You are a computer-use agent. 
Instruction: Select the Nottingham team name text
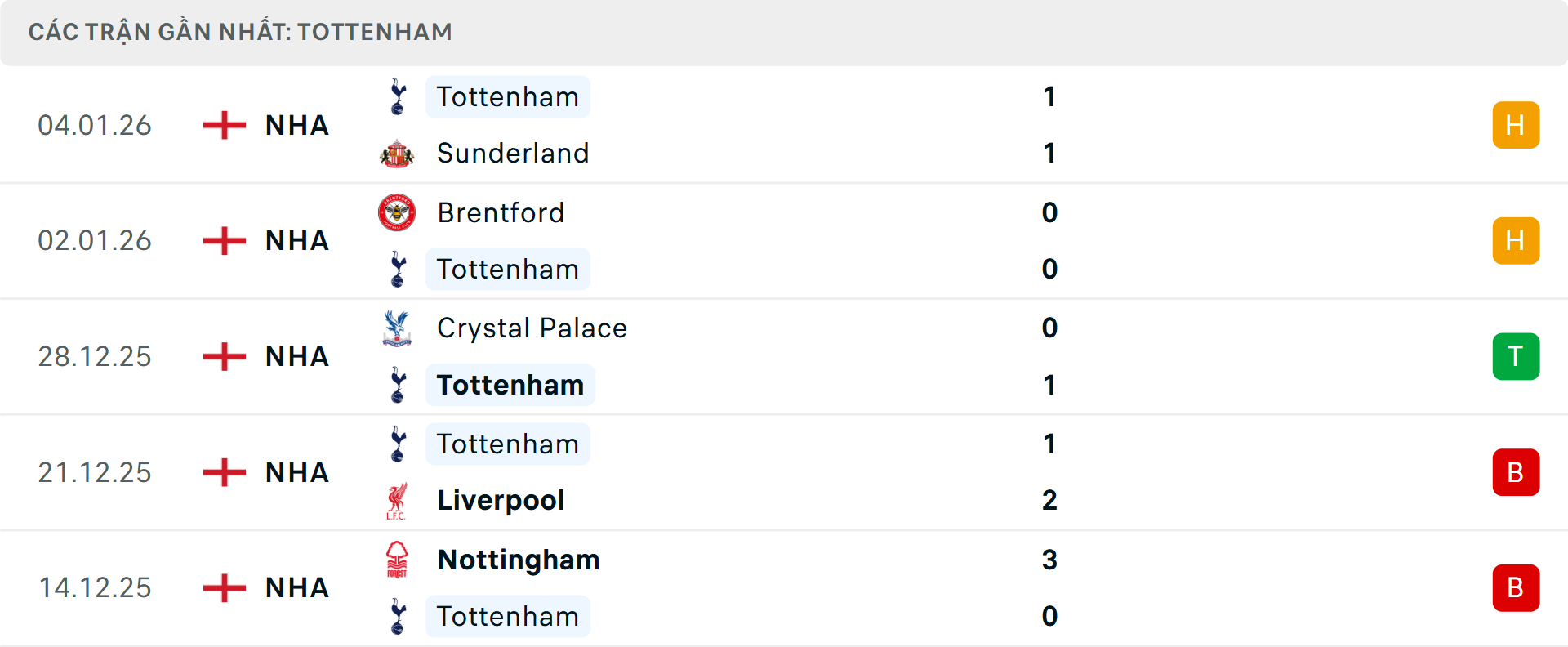[x=518, y=560]
